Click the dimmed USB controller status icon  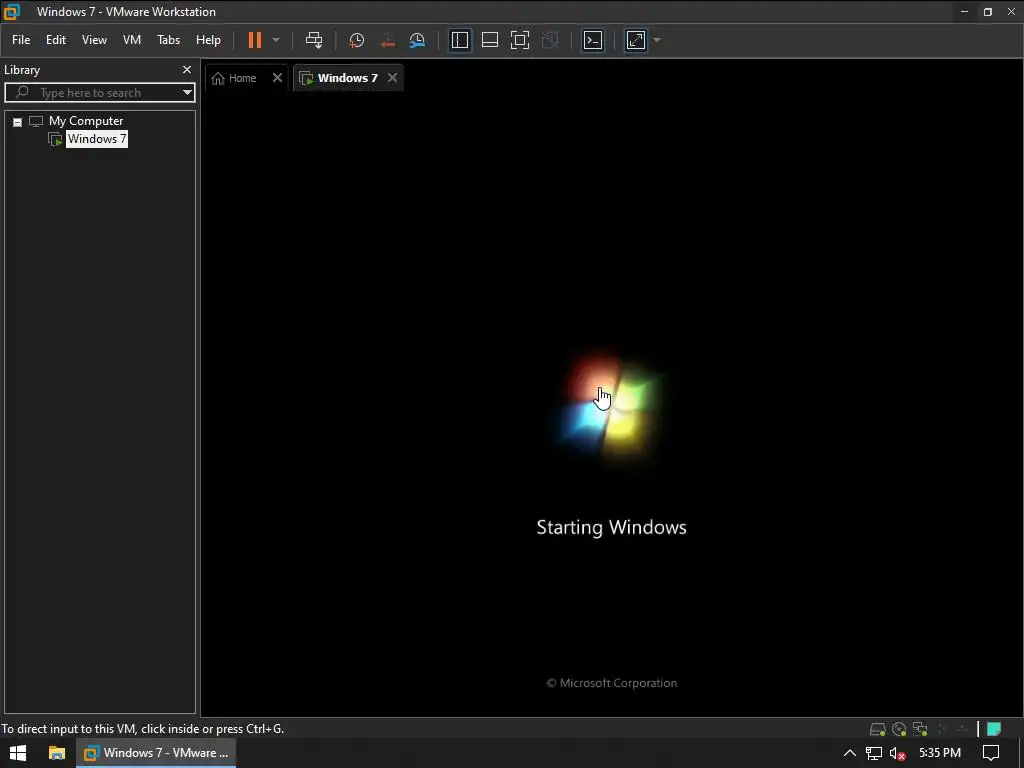point(962,729)
